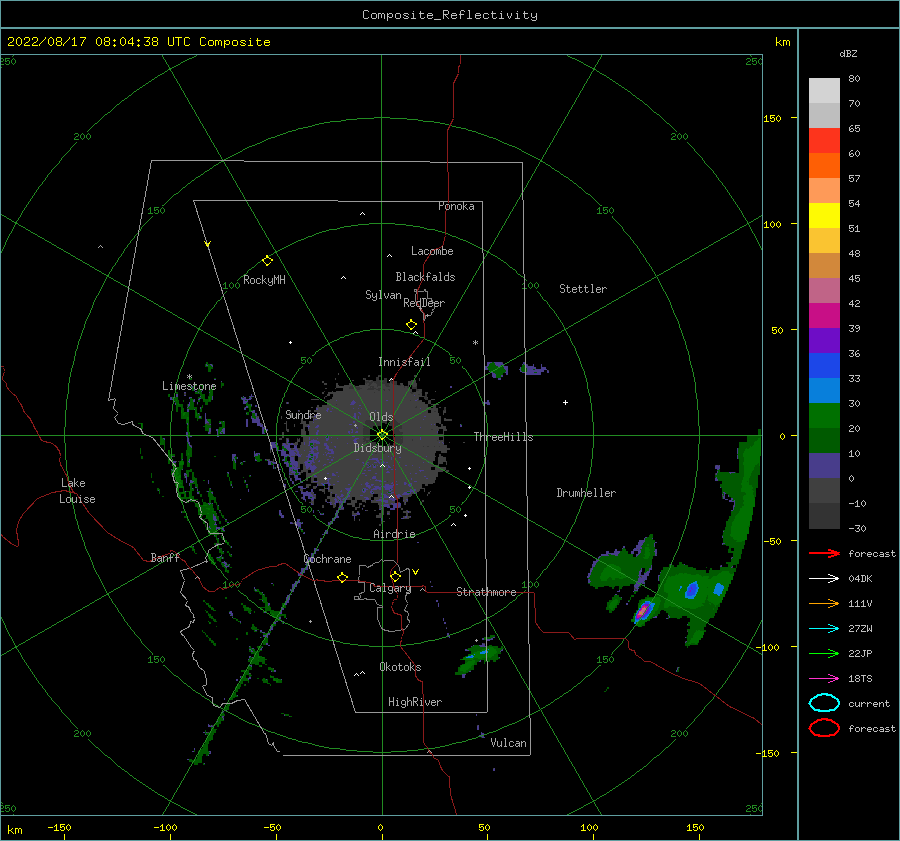The image size is (900, 841).
Task: Click the Lake Louise label
Action: [77, 491]
